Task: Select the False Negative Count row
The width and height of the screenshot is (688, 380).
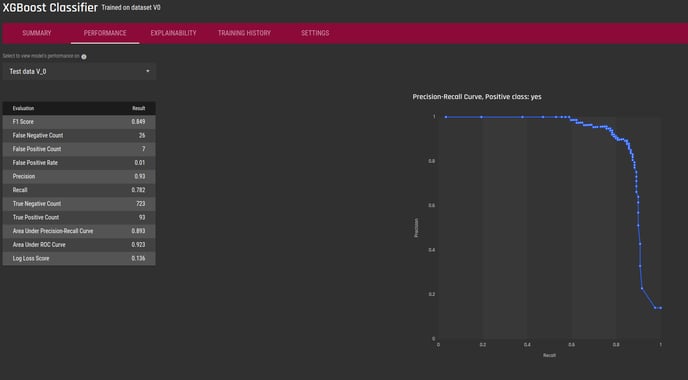Action: pyautogui.click(x=79, y=135)
